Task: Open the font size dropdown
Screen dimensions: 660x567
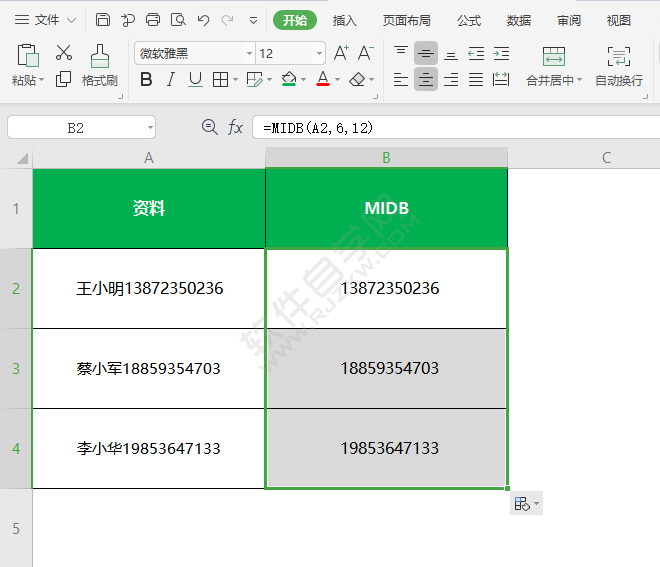Action: click(319, 53)
